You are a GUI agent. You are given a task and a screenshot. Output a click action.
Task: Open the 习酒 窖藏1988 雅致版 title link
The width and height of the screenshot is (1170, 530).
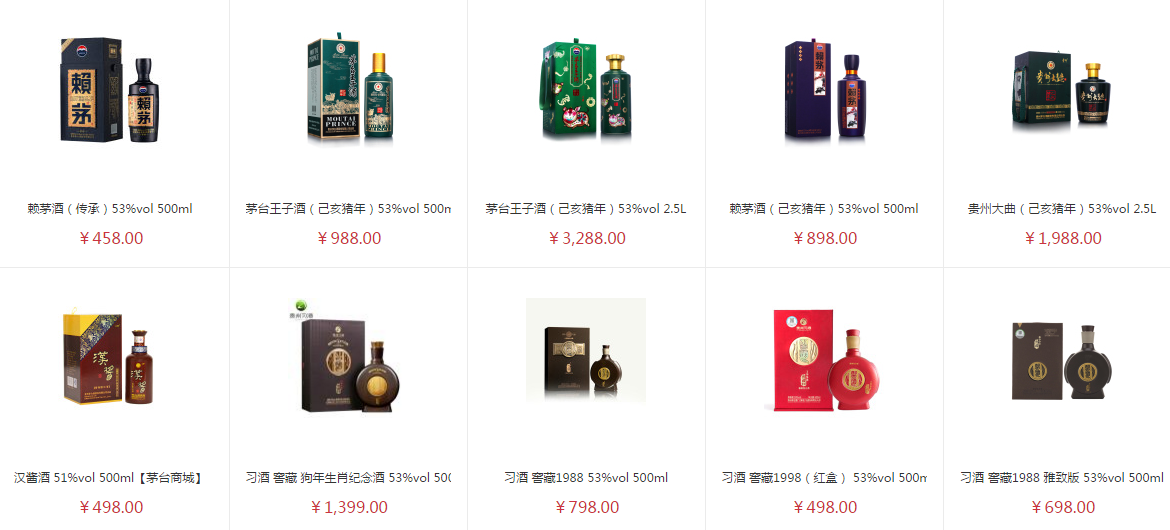coord(1063,478)
